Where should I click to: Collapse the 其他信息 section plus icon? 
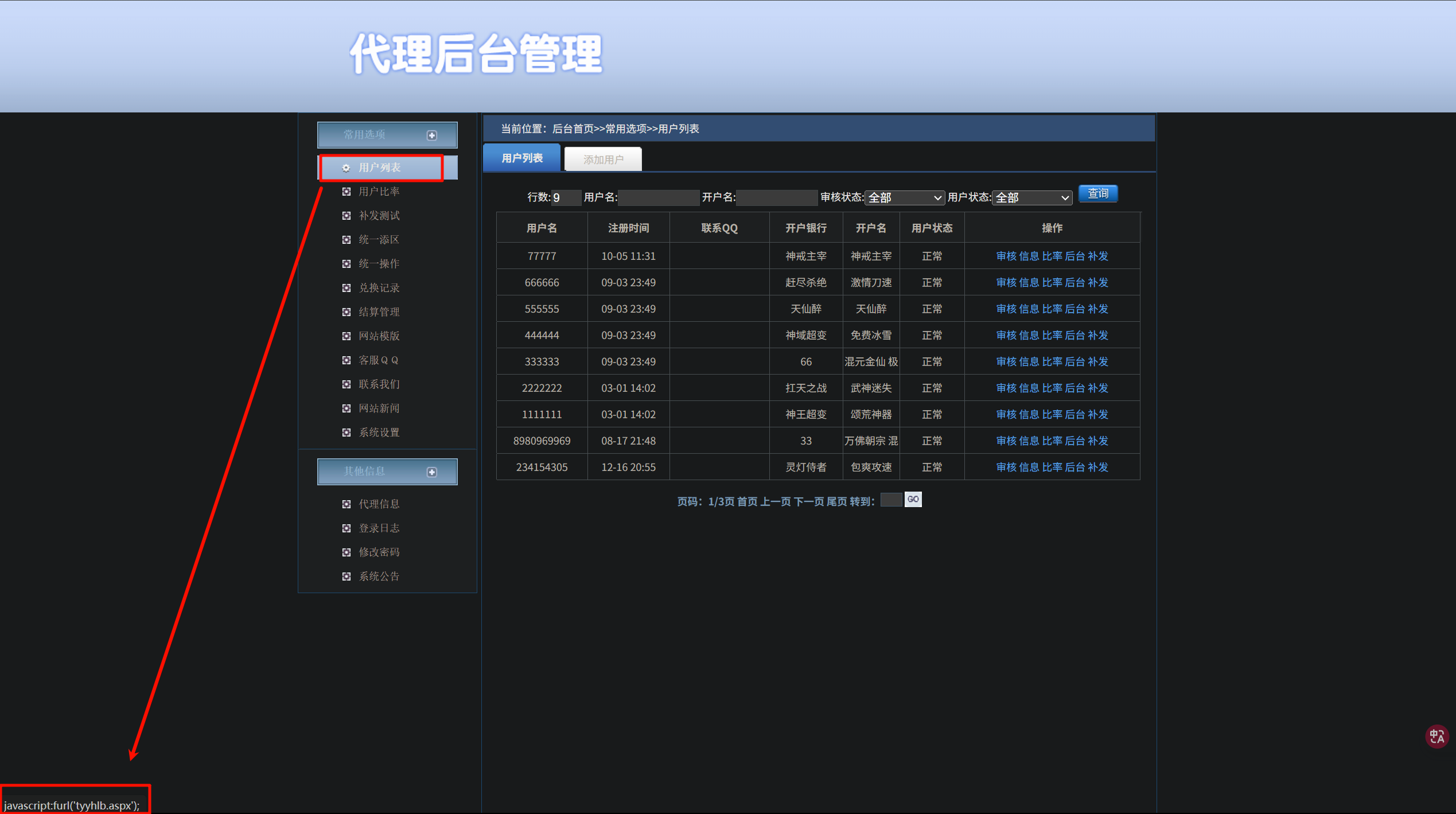[x=432, y=472]
